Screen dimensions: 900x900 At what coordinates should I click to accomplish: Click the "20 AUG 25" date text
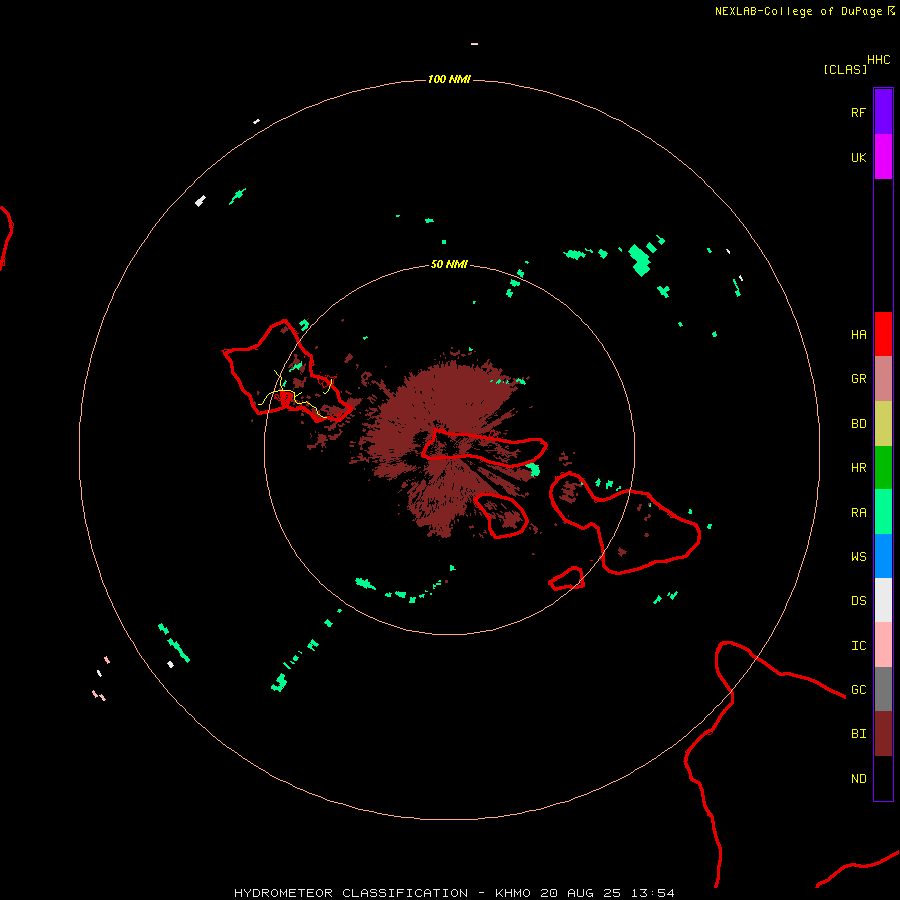click(580, 893)
